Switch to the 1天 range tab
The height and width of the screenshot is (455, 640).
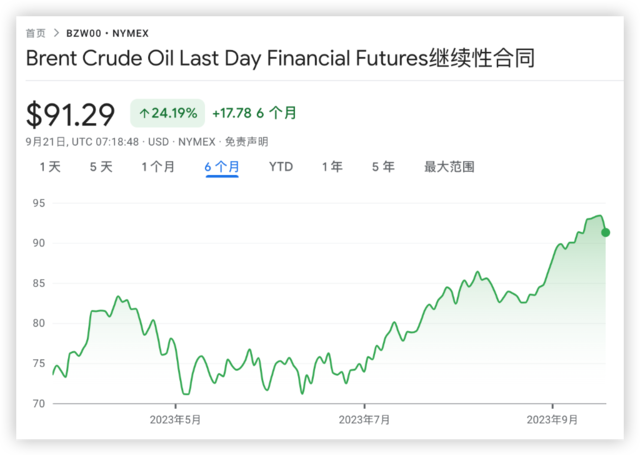50,167
